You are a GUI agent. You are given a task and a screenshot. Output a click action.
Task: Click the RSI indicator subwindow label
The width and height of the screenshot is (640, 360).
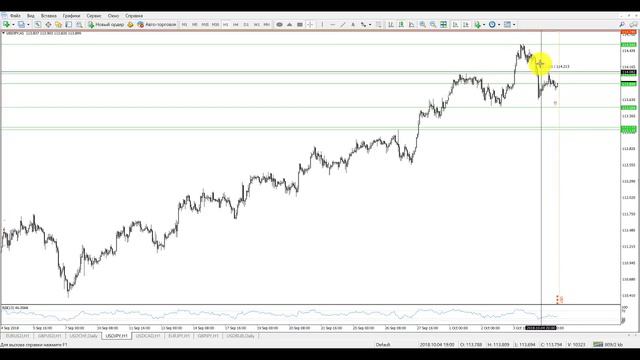(x=16, y=308)
